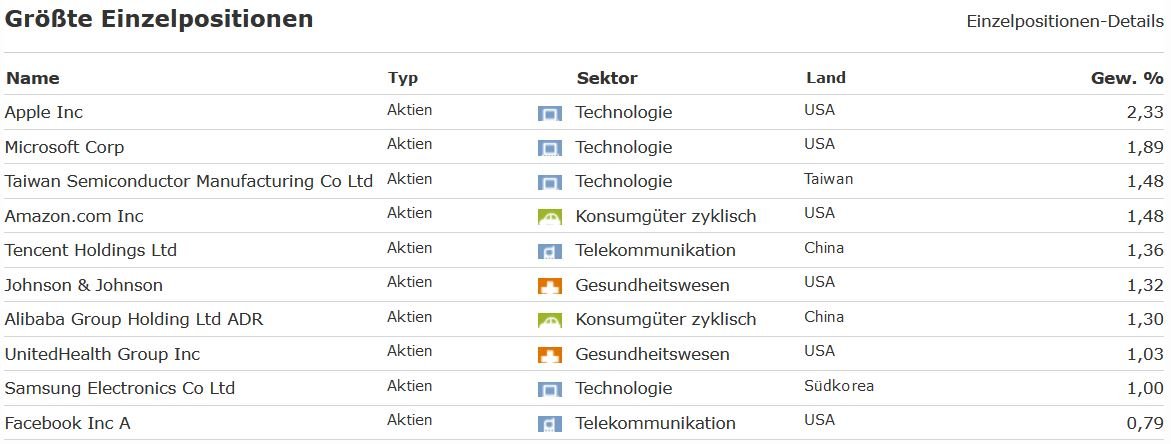Viewport: 1171px width, 444px height.
Task: Click the Alibaba Group Holding Ltd ADR name
Action: (134, 320)
